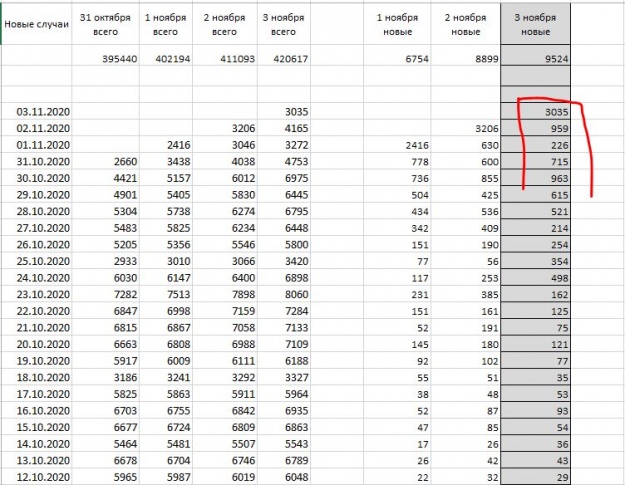
Task: Click the cell containing 9524
Action: coord(535,60)
